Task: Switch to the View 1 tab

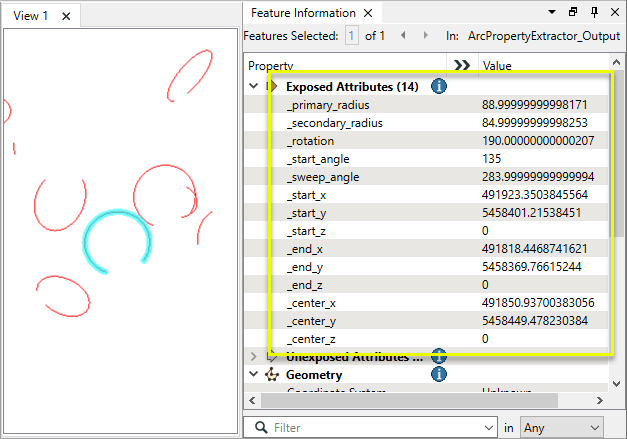Action: pyautogui.click(x=30, y=15)
